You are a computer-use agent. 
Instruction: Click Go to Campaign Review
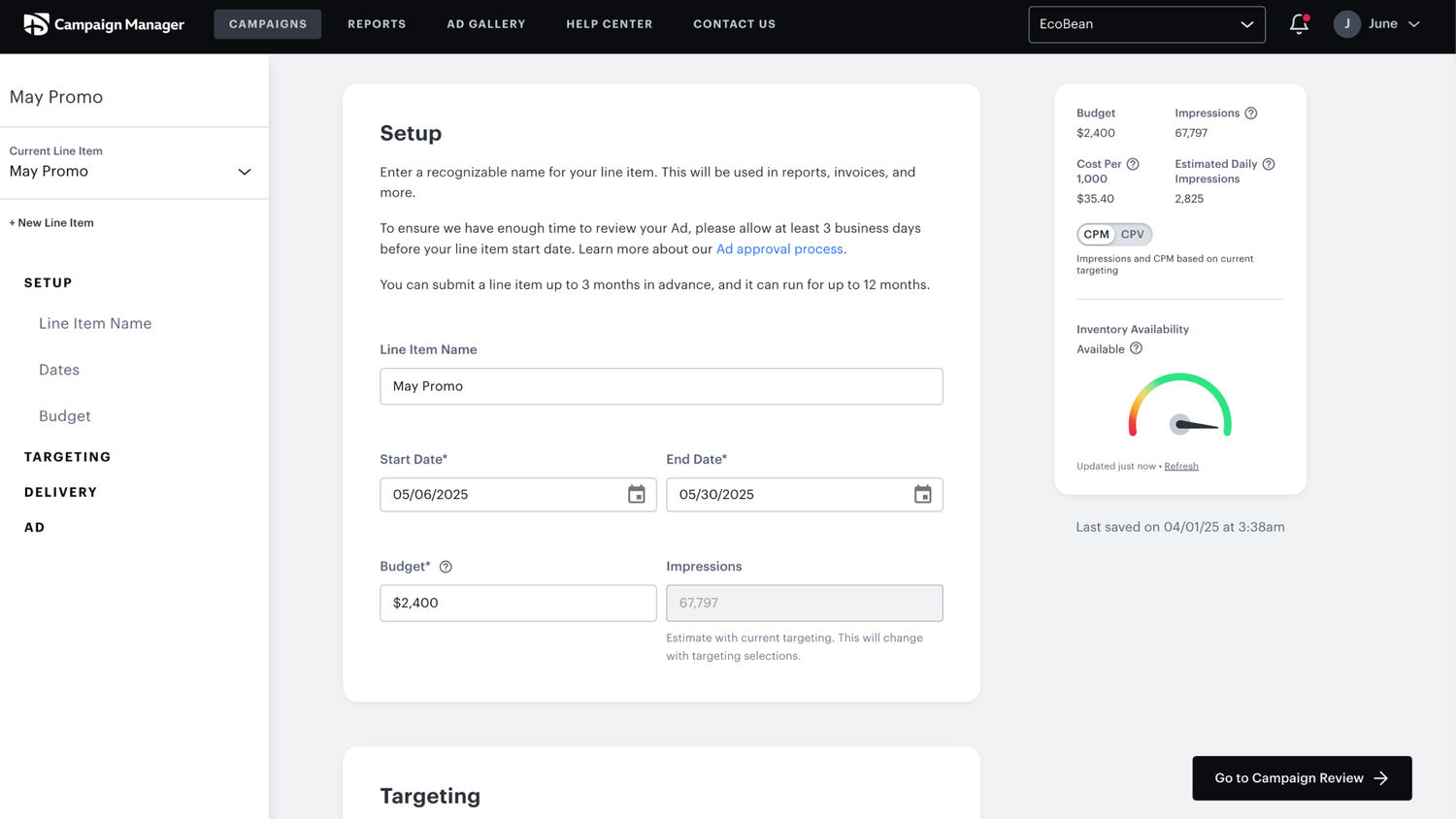click(x=1301, y=777)
